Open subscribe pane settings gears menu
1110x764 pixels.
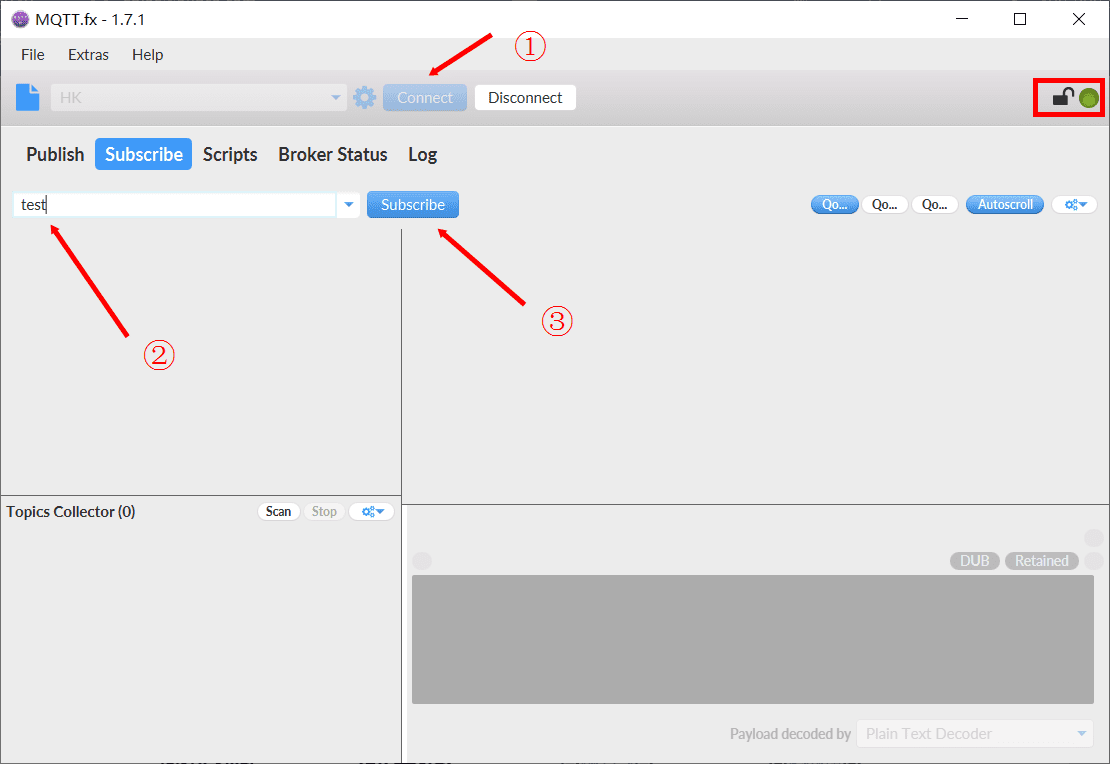tap(1075, 205)
